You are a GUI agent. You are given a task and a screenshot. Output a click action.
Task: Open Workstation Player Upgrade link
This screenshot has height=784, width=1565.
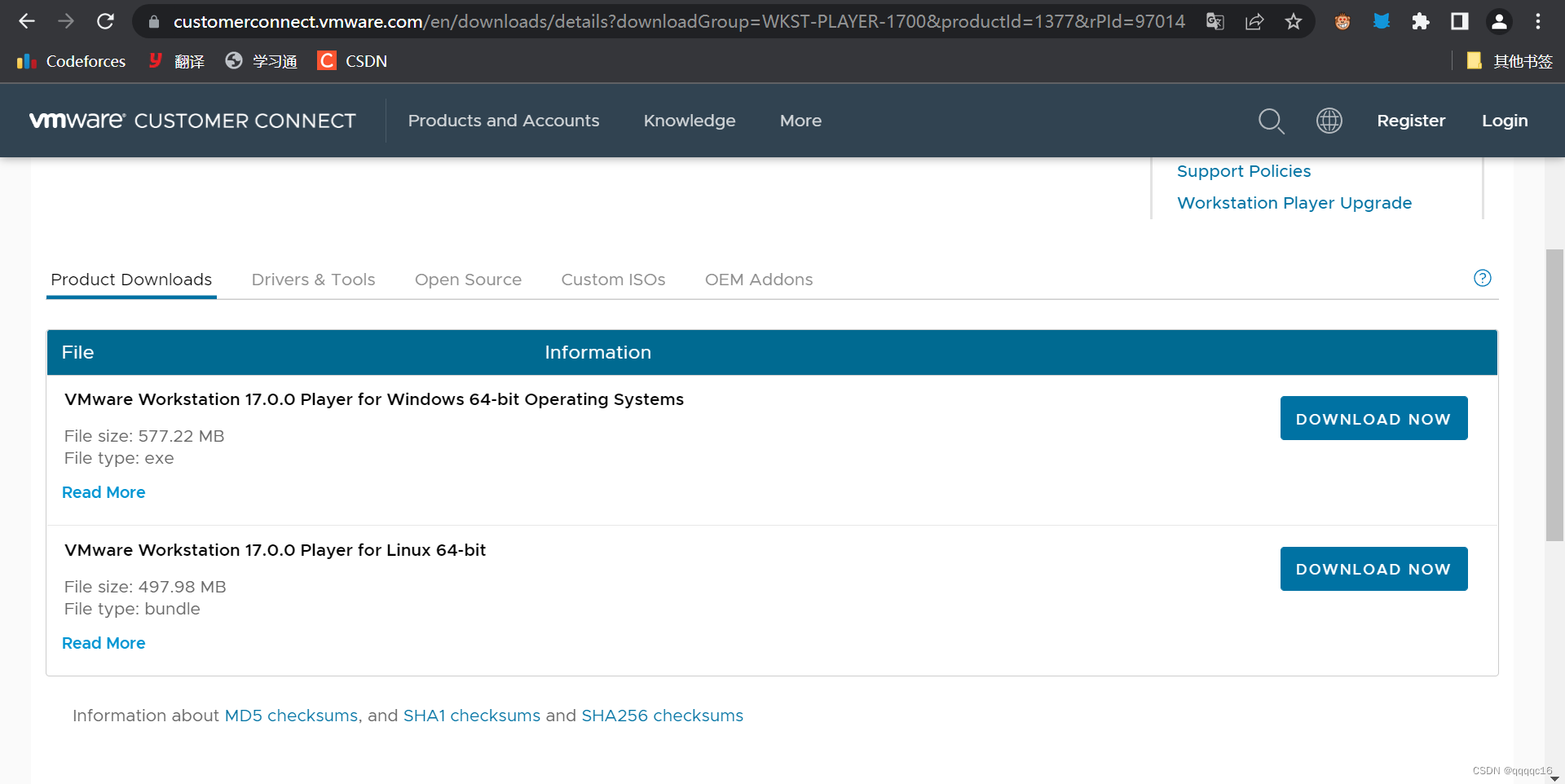[x=1294, y=203]
